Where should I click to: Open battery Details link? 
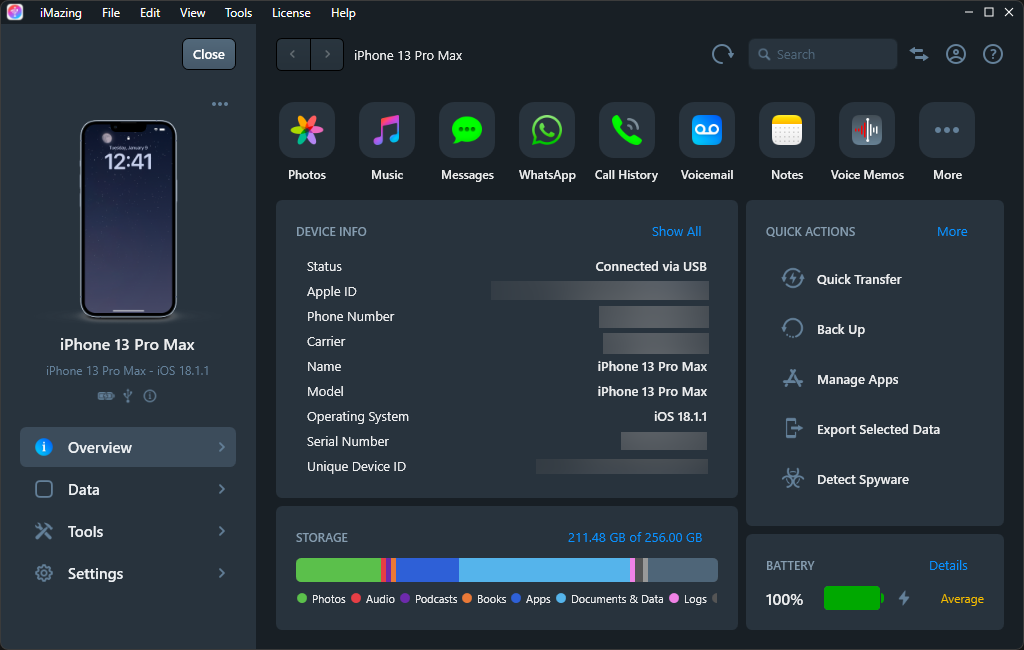click(x=948, y=565)
